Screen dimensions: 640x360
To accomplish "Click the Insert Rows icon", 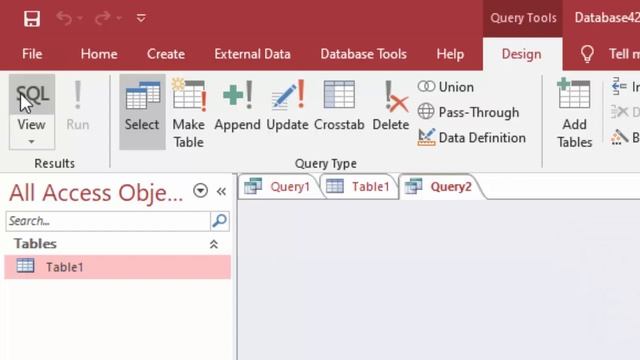I will coord(619,86).
